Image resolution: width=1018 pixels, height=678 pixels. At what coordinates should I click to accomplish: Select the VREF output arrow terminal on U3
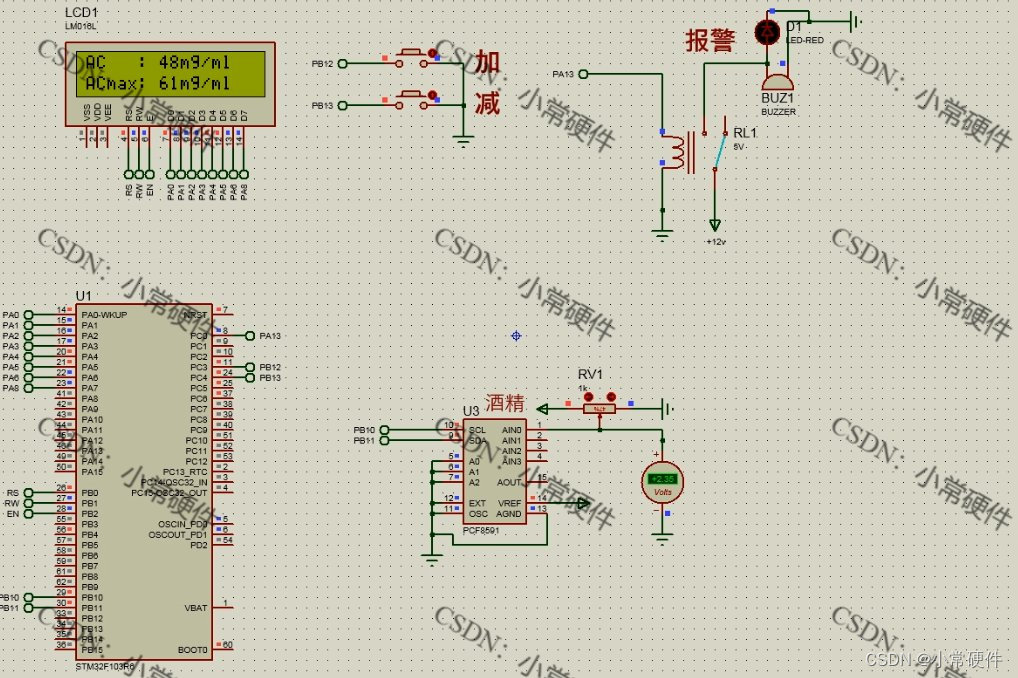click(583, 503)
